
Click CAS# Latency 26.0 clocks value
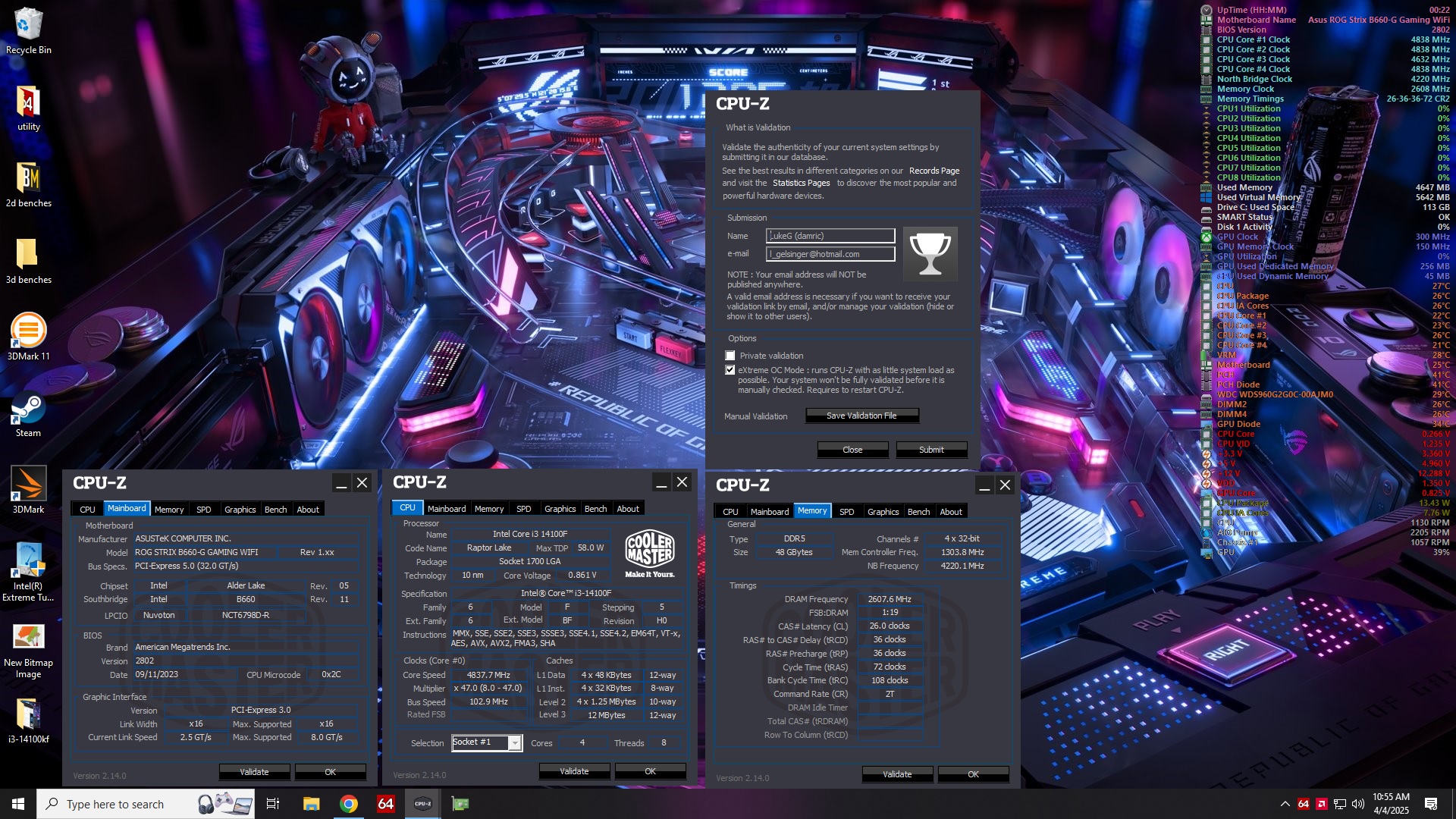[890, 626]
